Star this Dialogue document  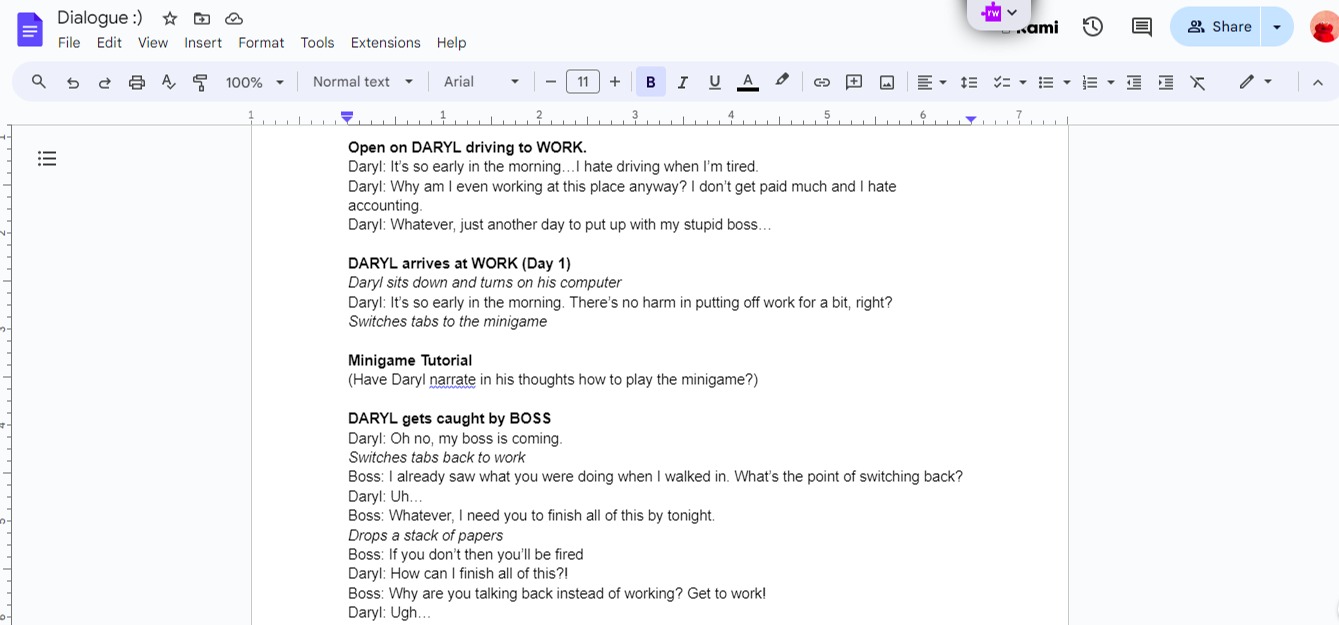(170, 18)
